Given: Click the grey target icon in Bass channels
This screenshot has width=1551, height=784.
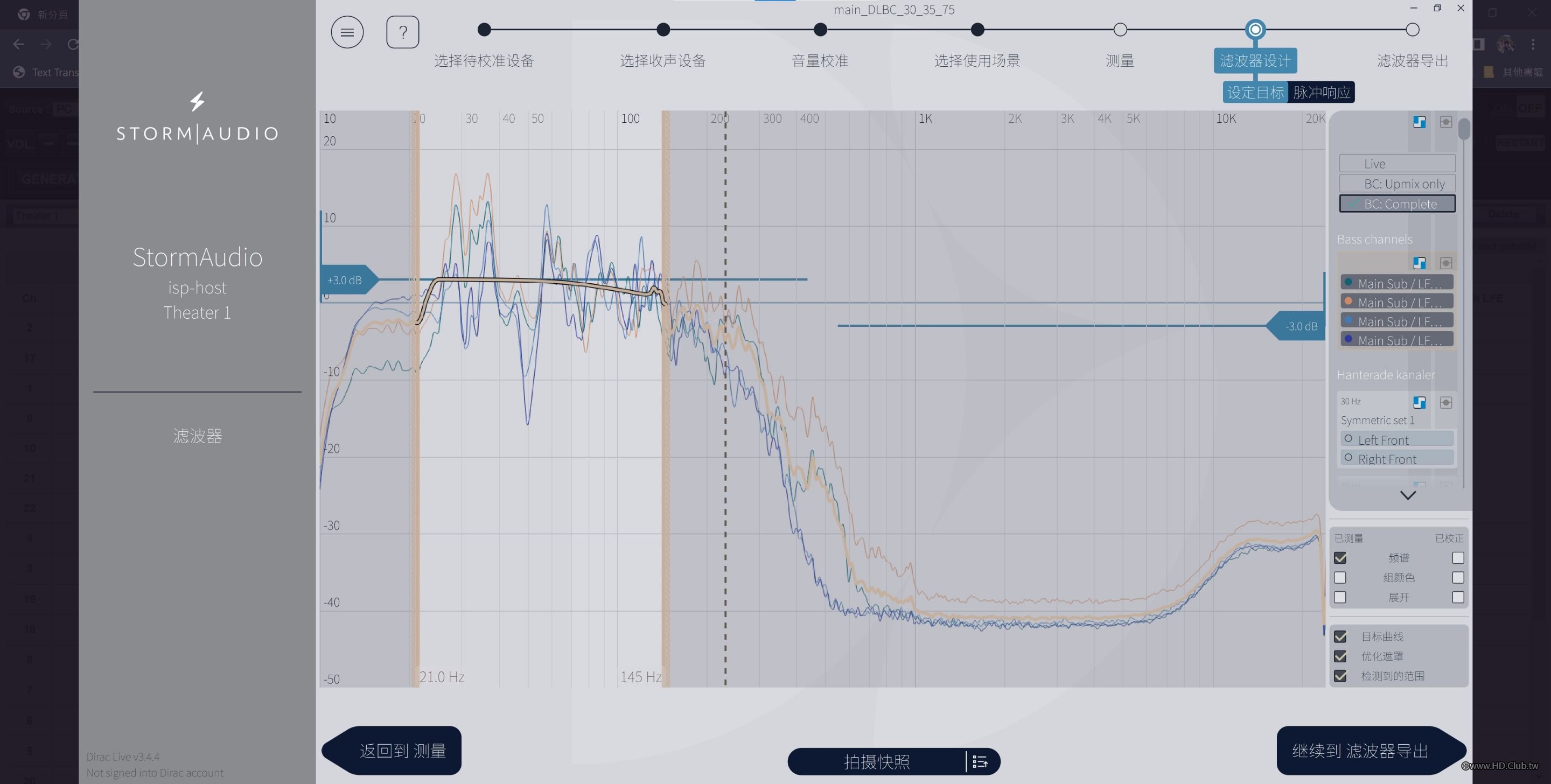Looking at the screenshot, I should point(1445,263).
